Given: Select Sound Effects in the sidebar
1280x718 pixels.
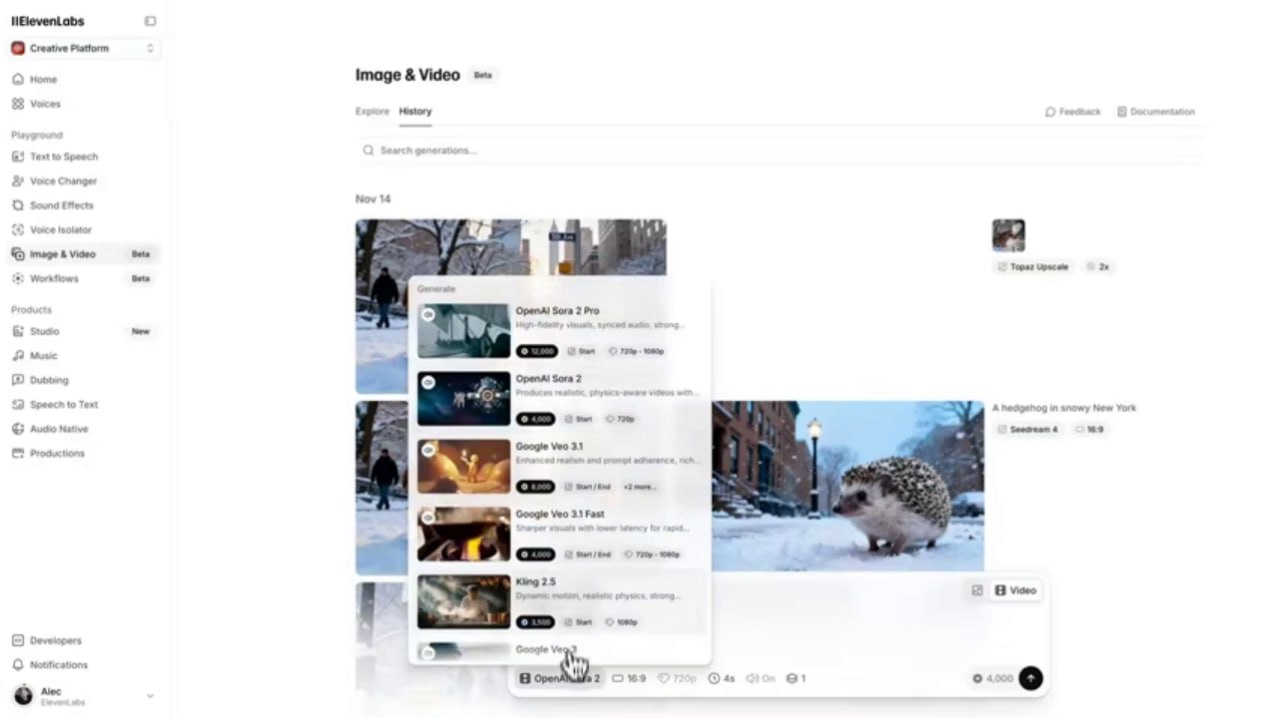Looking at the screenshot, I should pos(61,205).
